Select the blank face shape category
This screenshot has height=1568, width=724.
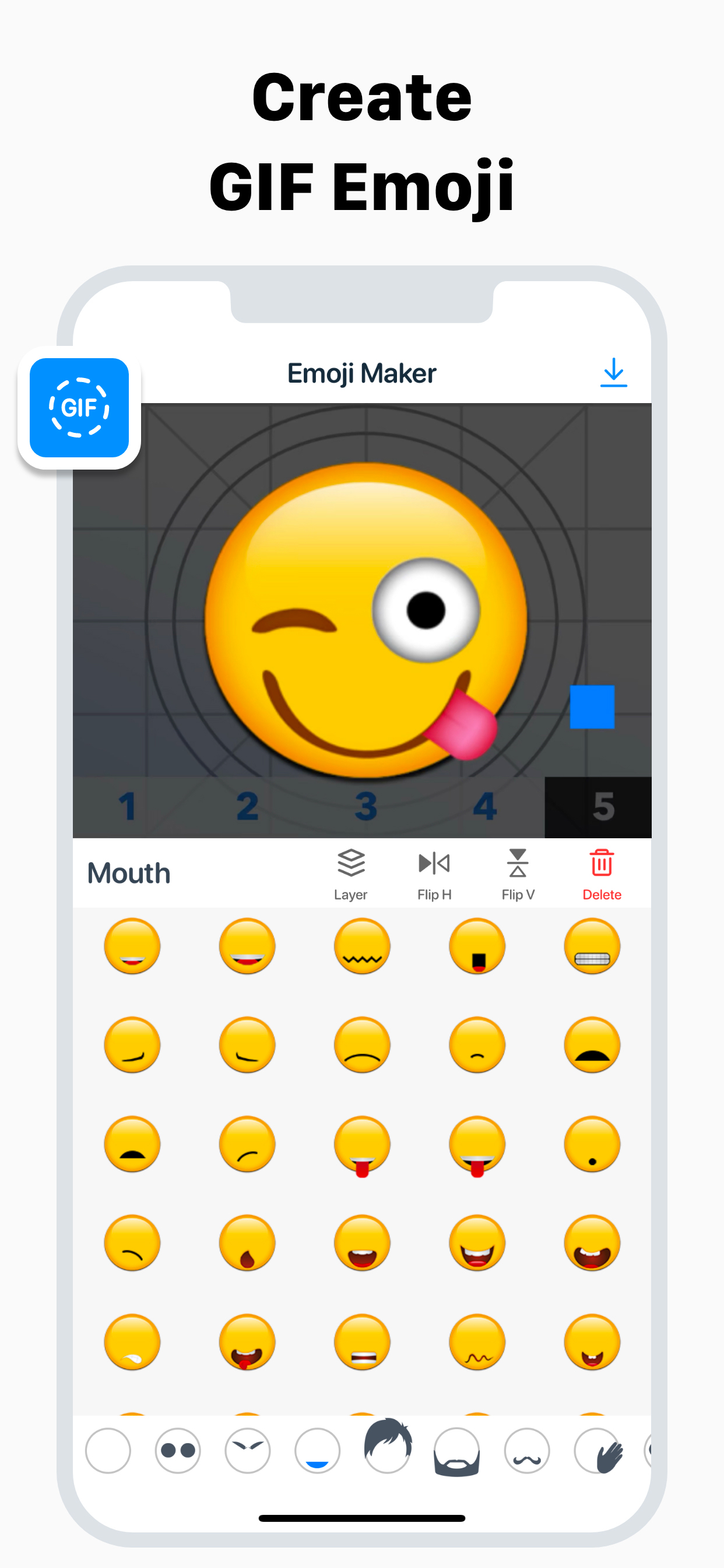108,1451
